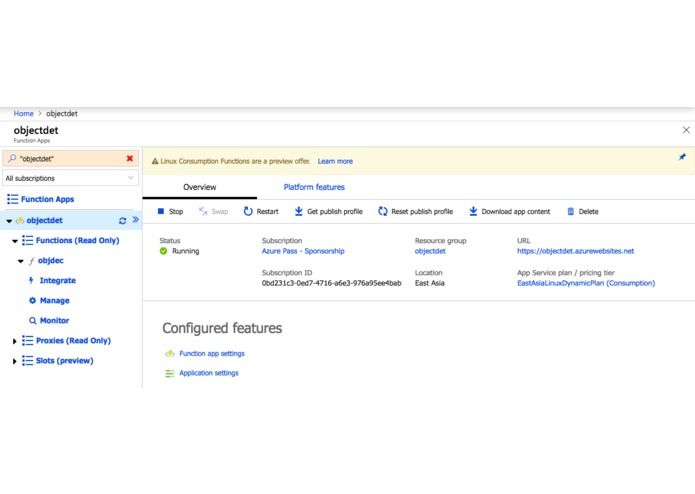Open the objectdet resource group link
695x494 pixels.
430,251
